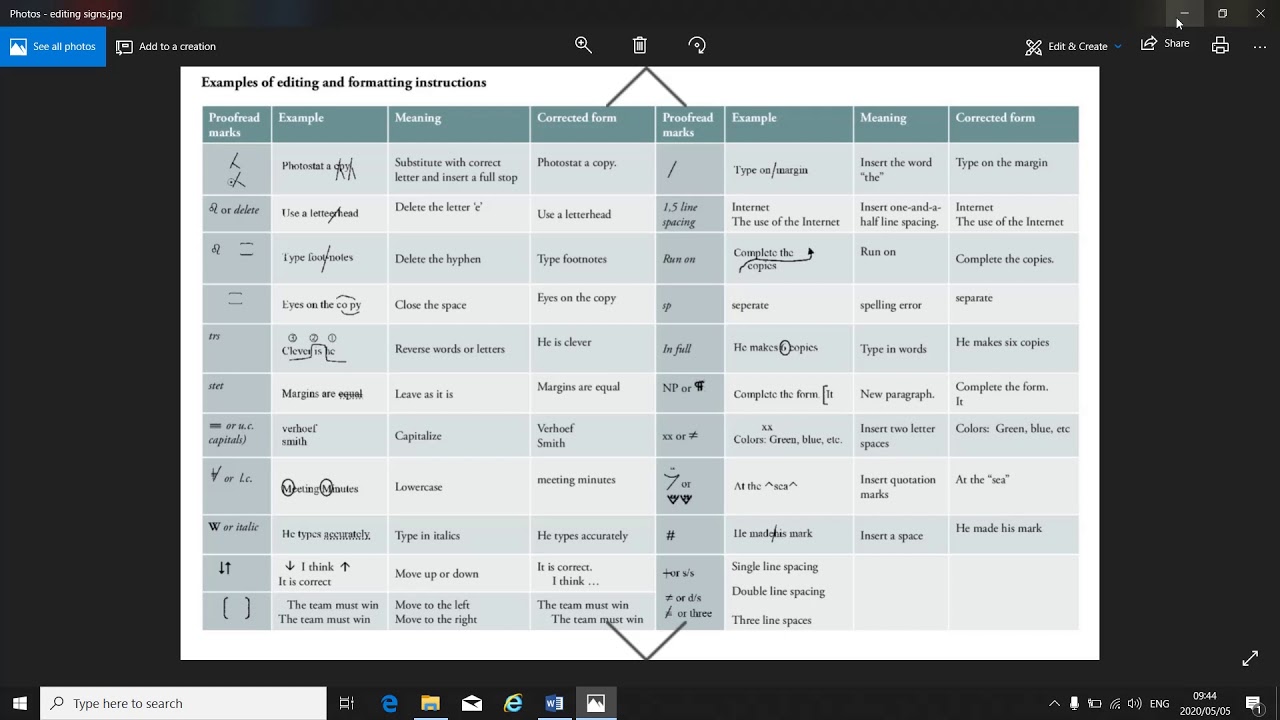Click 'Type in italics' text
The width and height of the screenshot is (1280, 720).
point(427,536)
